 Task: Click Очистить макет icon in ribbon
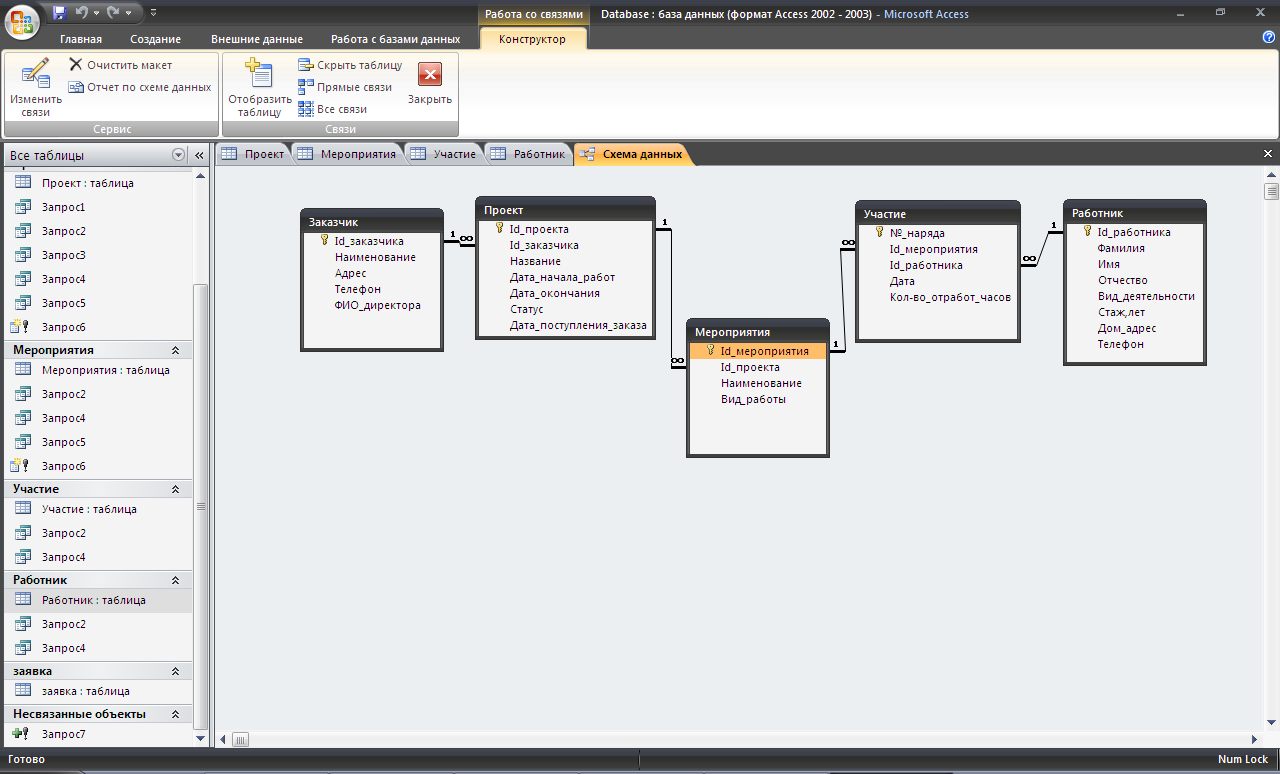(x=76, y=65)
